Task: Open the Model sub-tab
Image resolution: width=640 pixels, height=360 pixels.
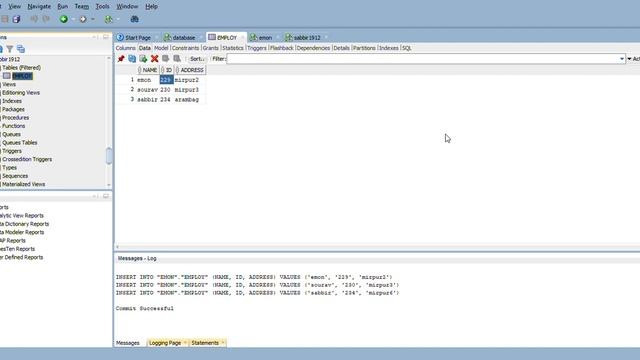Action: (161, 48)
